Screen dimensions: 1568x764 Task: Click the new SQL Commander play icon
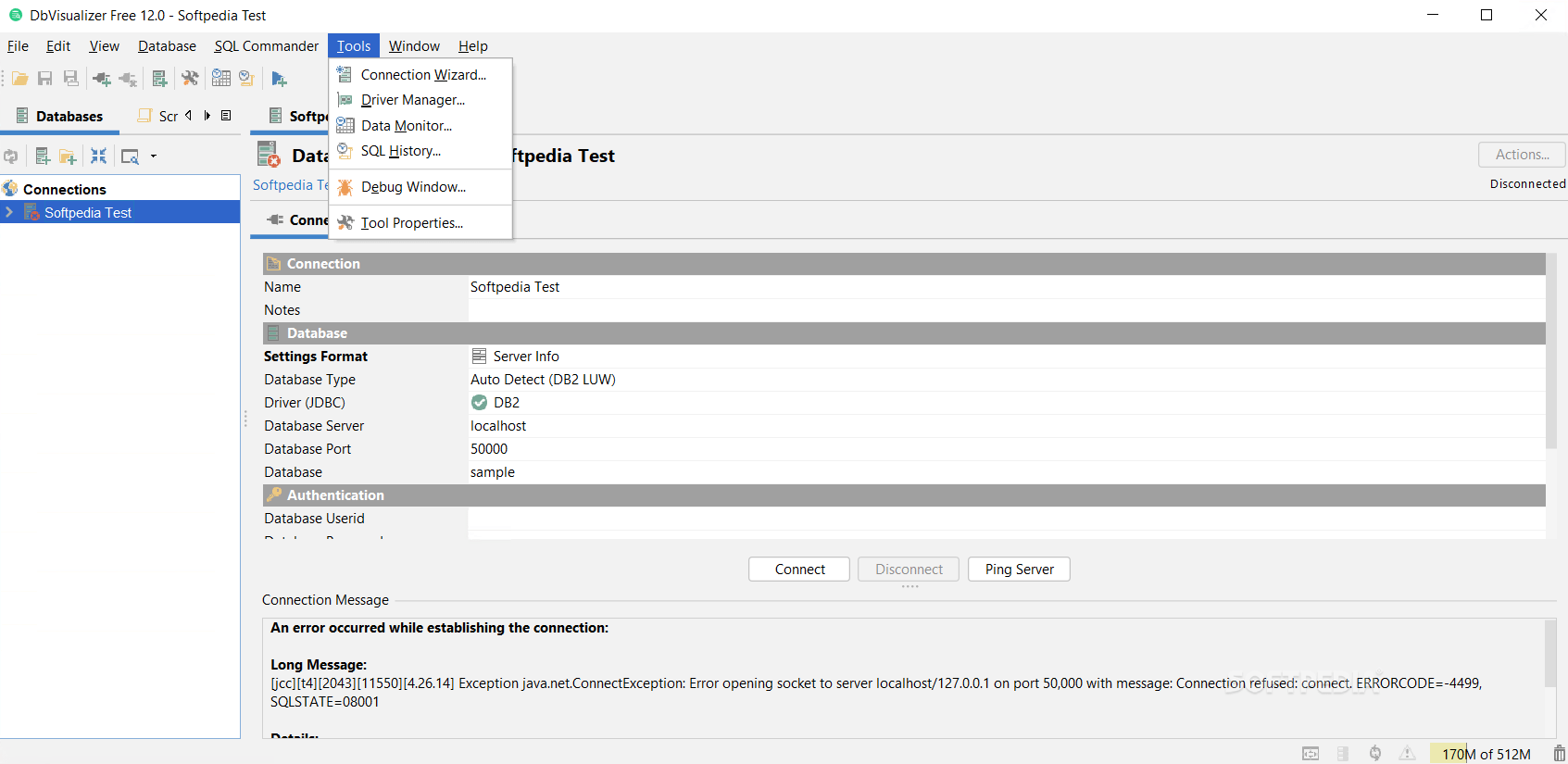(x=279, y=79)
